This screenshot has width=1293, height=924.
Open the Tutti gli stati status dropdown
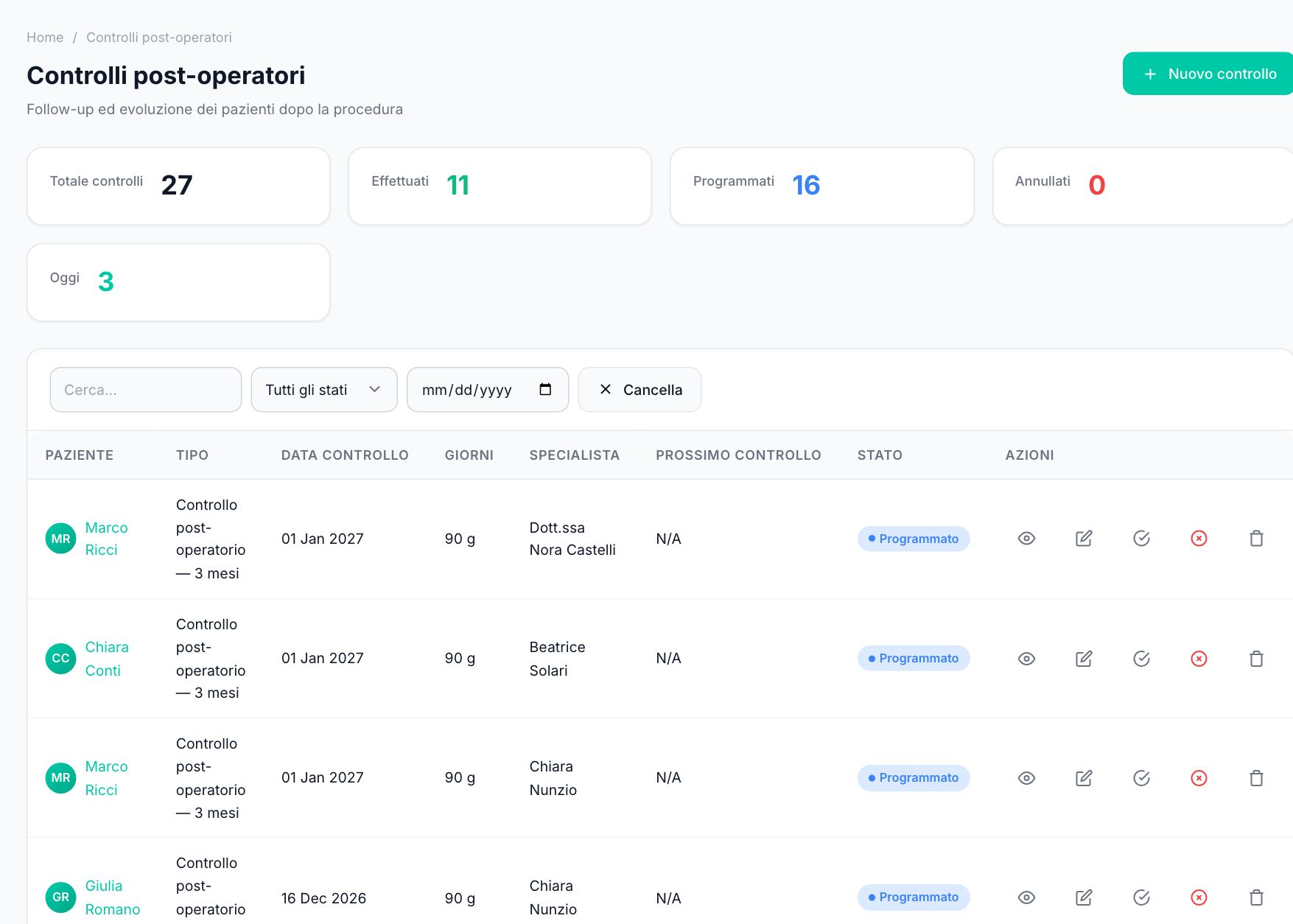coord(324,389)
